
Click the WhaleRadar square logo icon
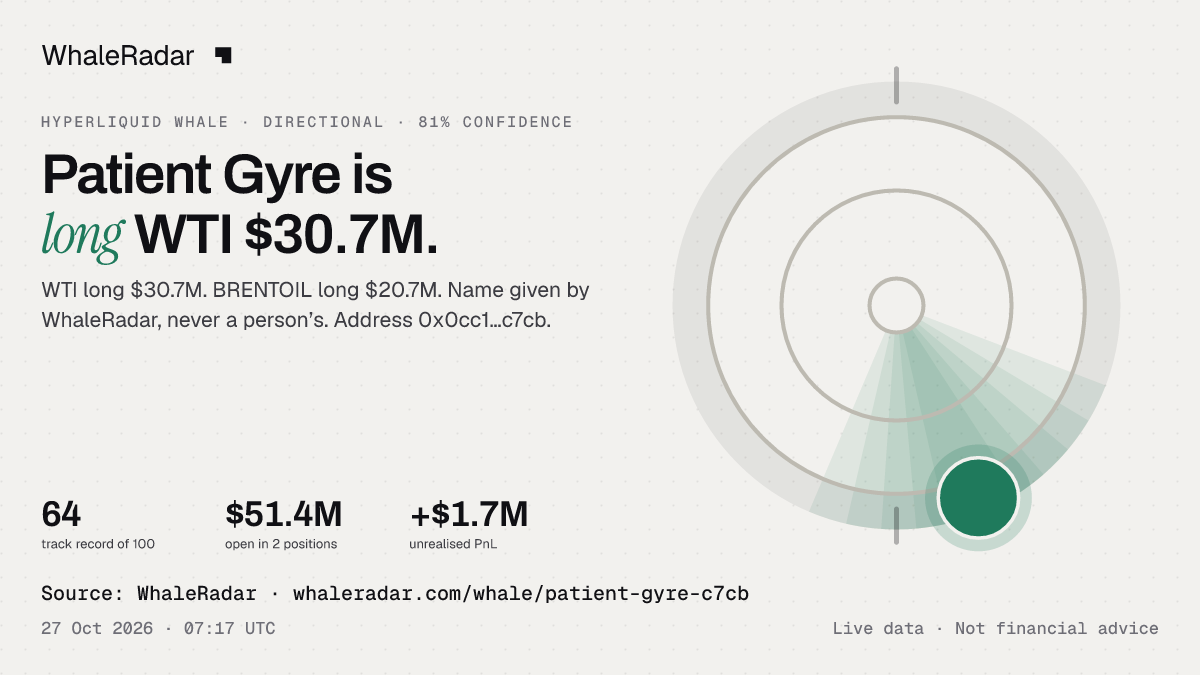click(x=223, y=56)
